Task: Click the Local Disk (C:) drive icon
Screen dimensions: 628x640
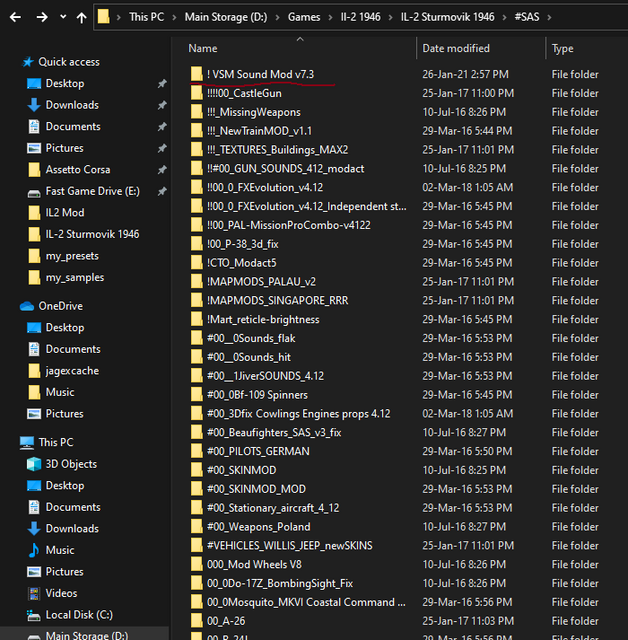Action: (x=34, y=615)
